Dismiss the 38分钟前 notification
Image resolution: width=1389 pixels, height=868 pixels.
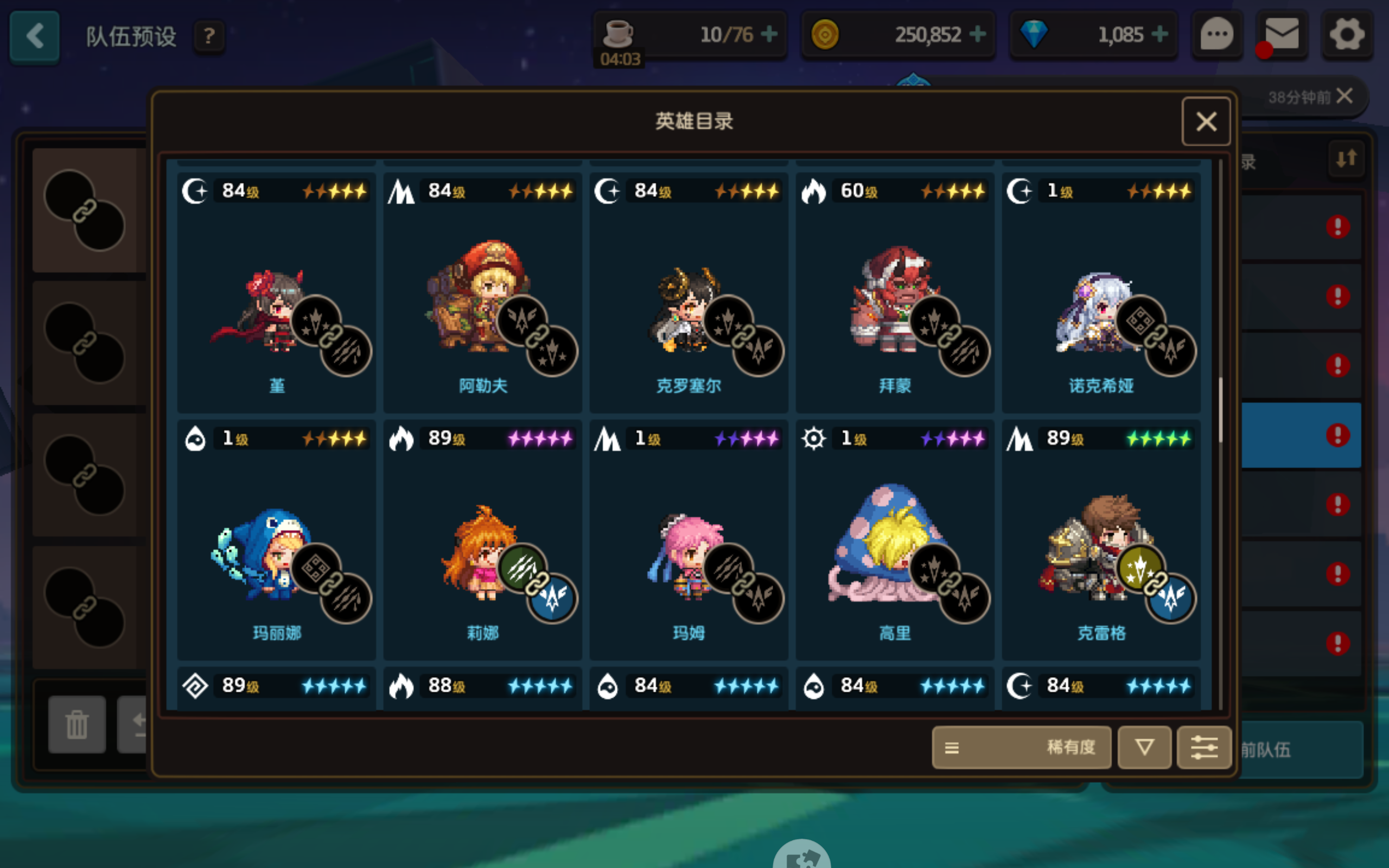click(1344, 96)
